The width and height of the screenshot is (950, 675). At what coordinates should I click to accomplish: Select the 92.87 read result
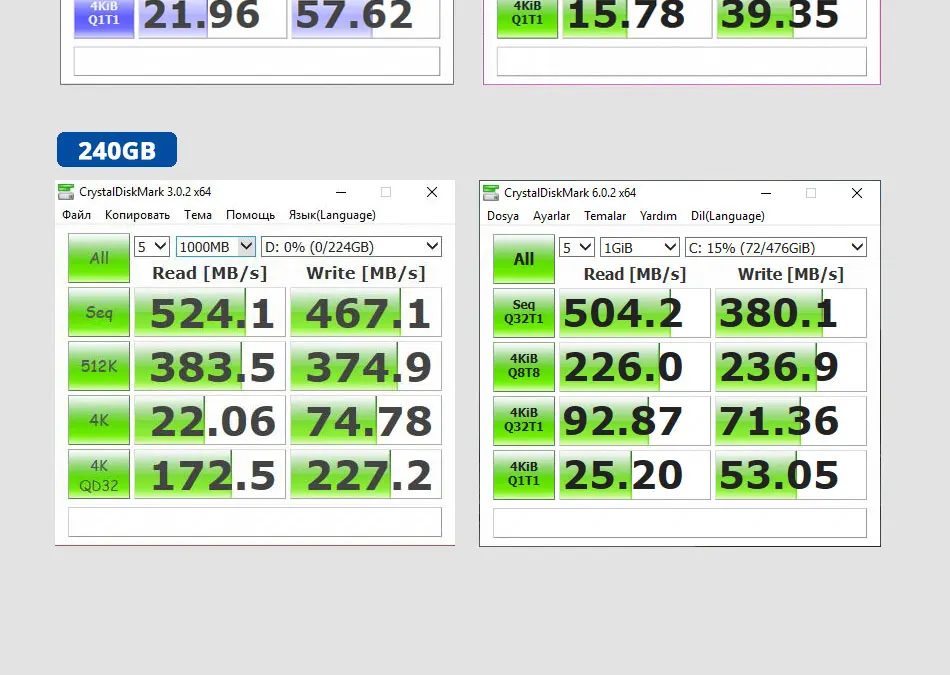(634, 421)
